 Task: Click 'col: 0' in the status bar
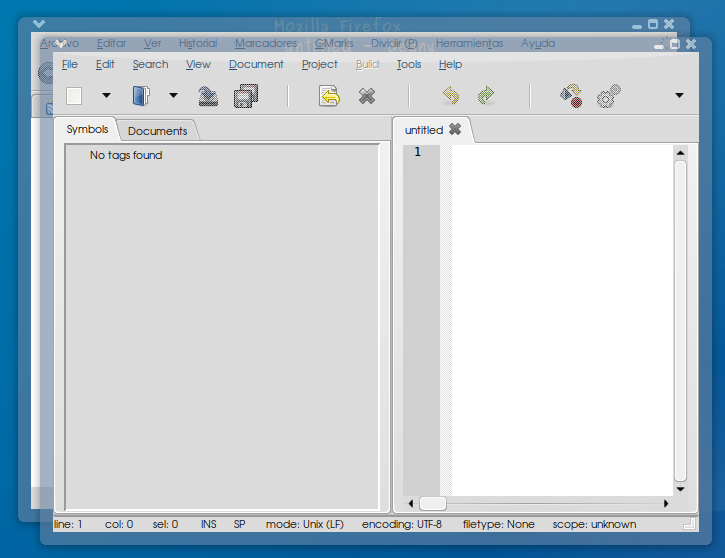click(119, 524)
